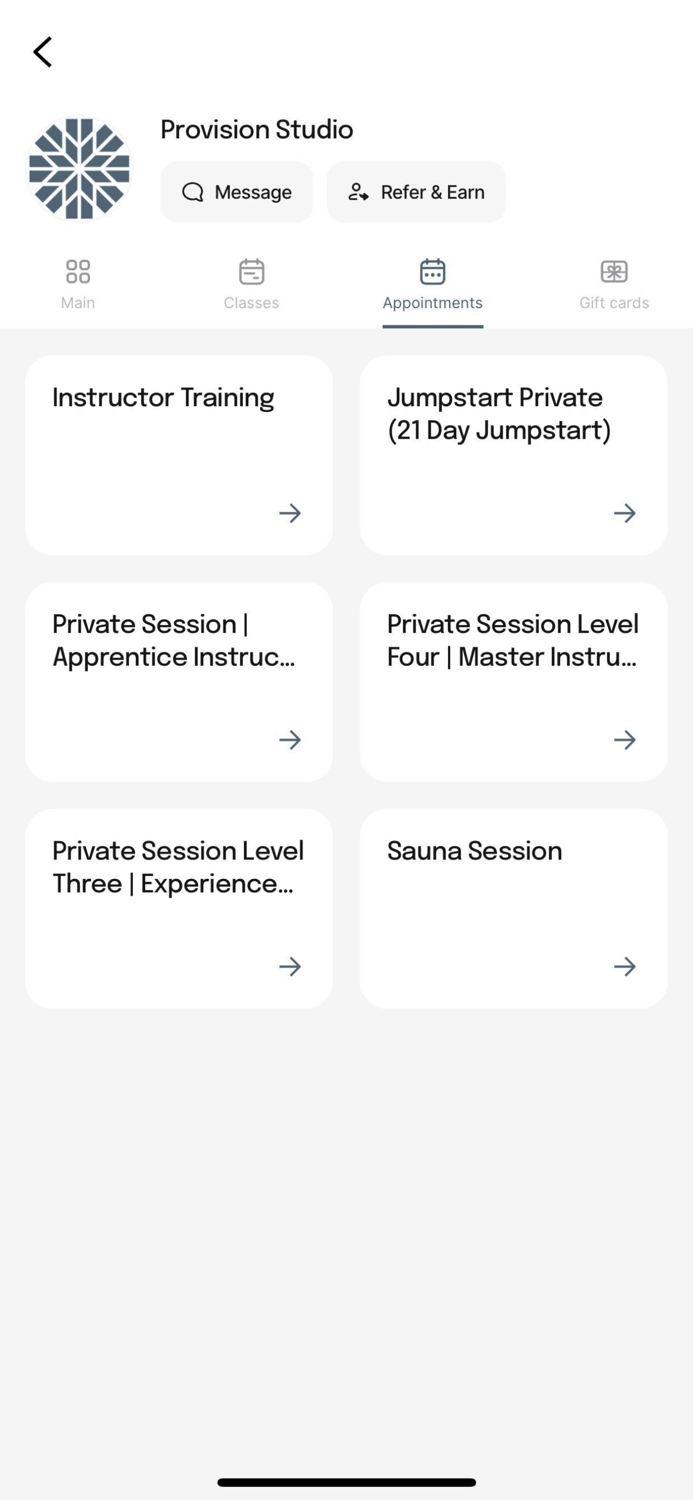Select the Sauna Session appointment card

(513, 908)
